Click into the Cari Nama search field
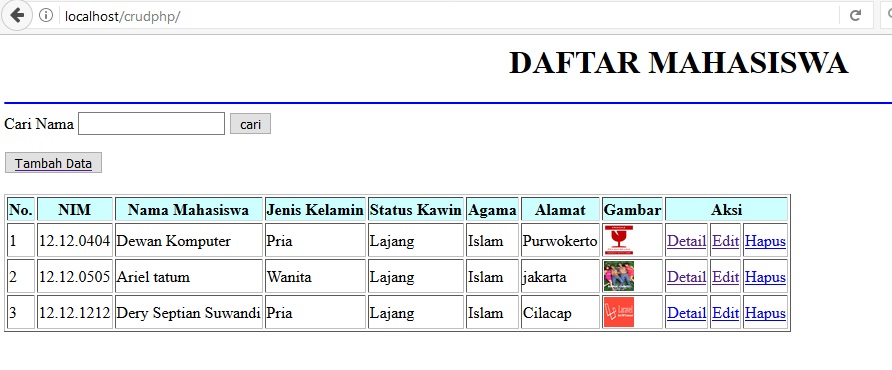 pyautogui.click(x=151, y=124)
